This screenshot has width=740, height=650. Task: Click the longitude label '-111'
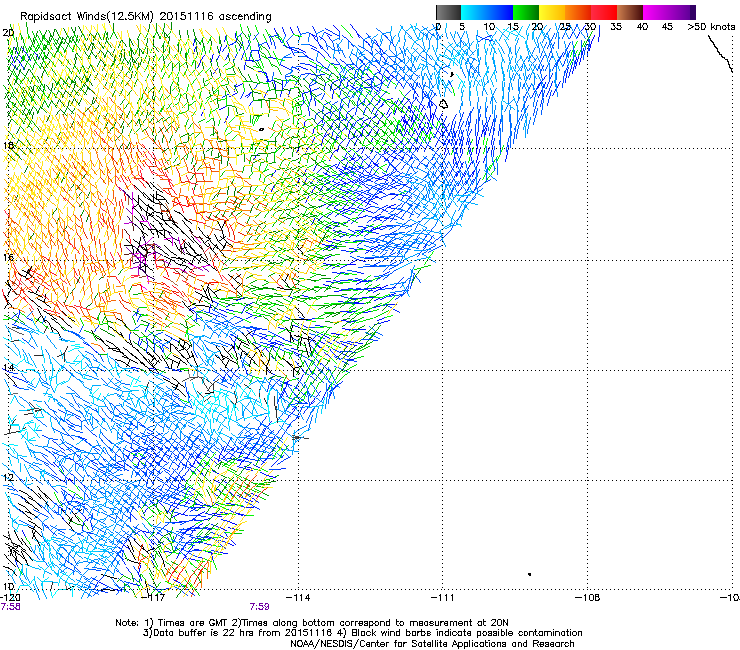click(443, 598)
